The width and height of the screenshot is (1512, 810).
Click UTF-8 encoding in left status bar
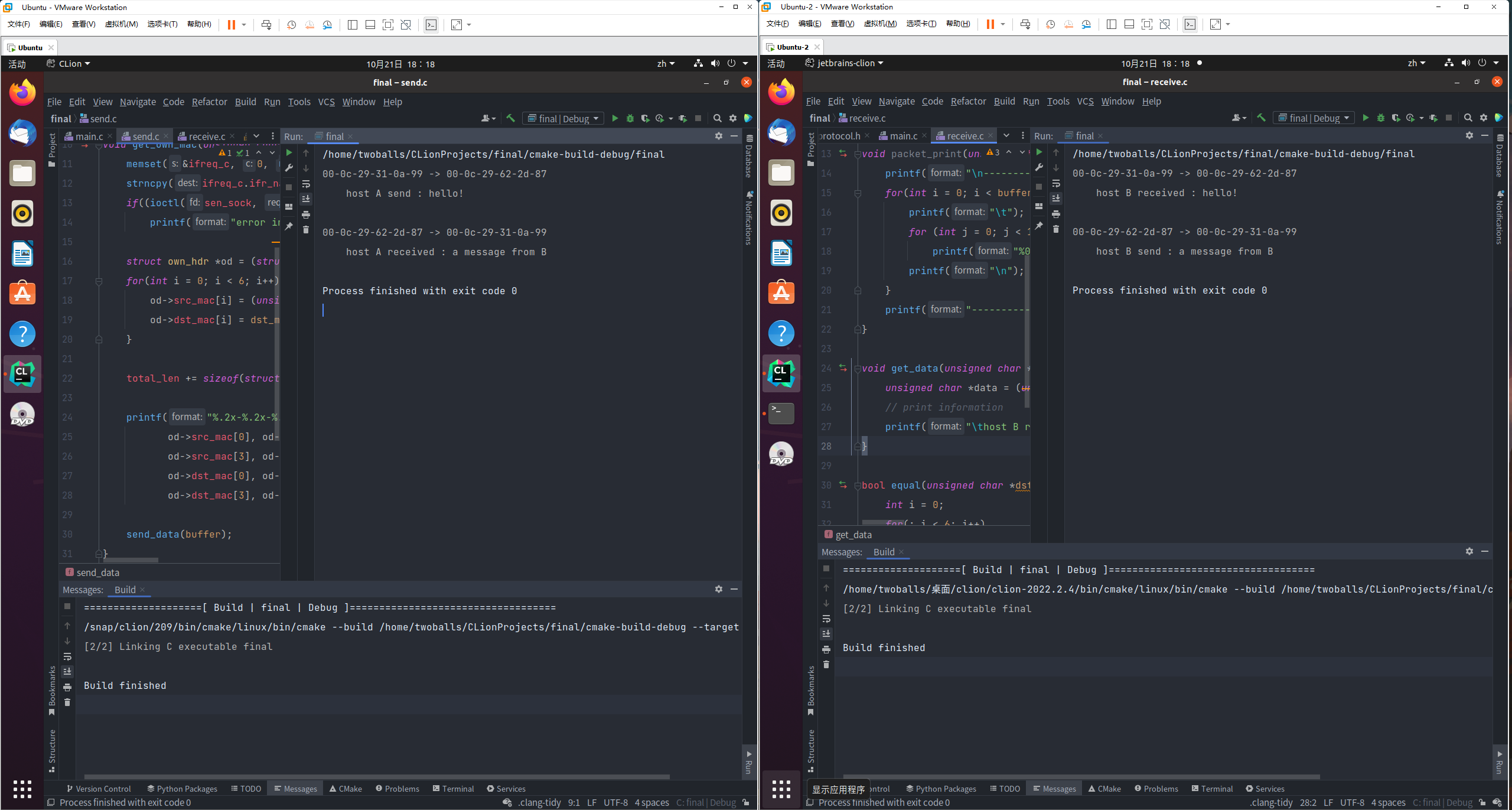[x=615, y=802]
